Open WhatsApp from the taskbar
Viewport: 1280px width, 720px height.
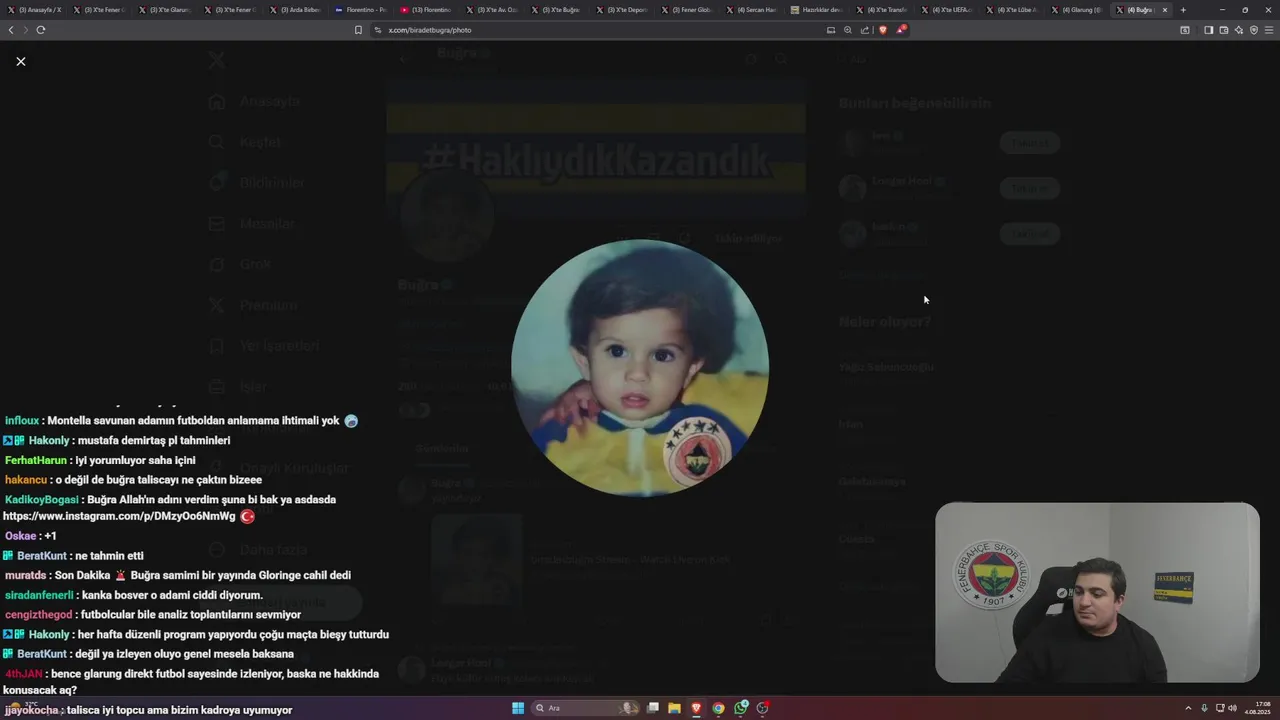[x=741, y=708]
